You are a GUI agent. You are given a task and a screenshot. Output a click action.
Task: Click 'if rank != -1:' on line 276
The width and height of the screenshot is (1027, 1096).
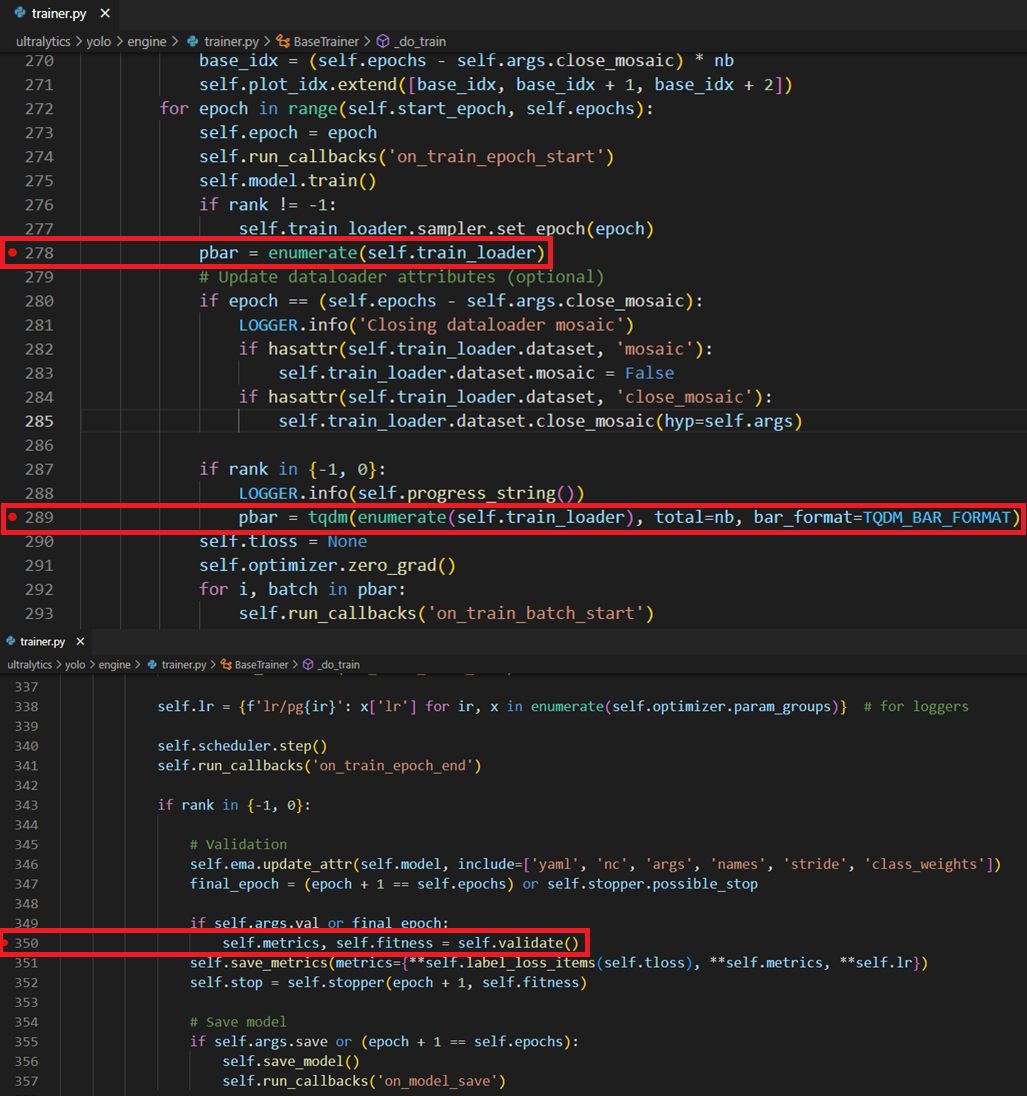coord(268,205)
